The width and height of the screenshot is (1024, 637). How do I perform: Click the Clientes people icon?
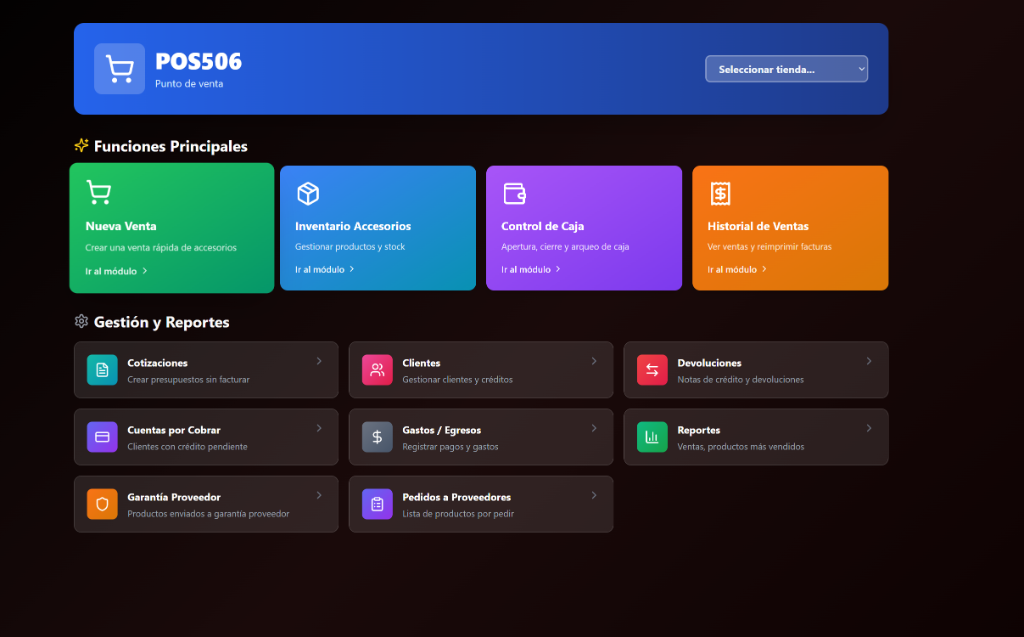pyautogui.click(x=377, y=370)
